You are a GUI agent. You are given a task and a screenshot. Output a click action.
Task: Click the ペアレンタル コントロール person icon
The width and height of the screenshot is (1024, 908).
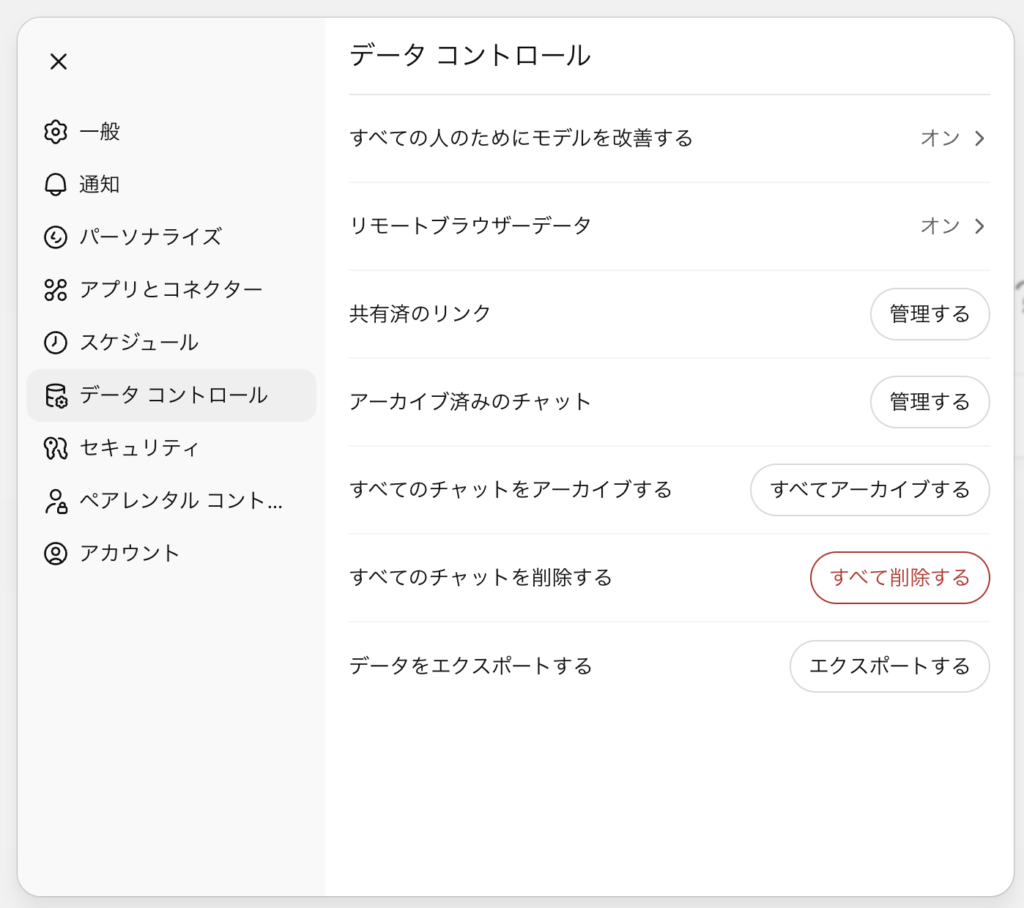(56, 501)
